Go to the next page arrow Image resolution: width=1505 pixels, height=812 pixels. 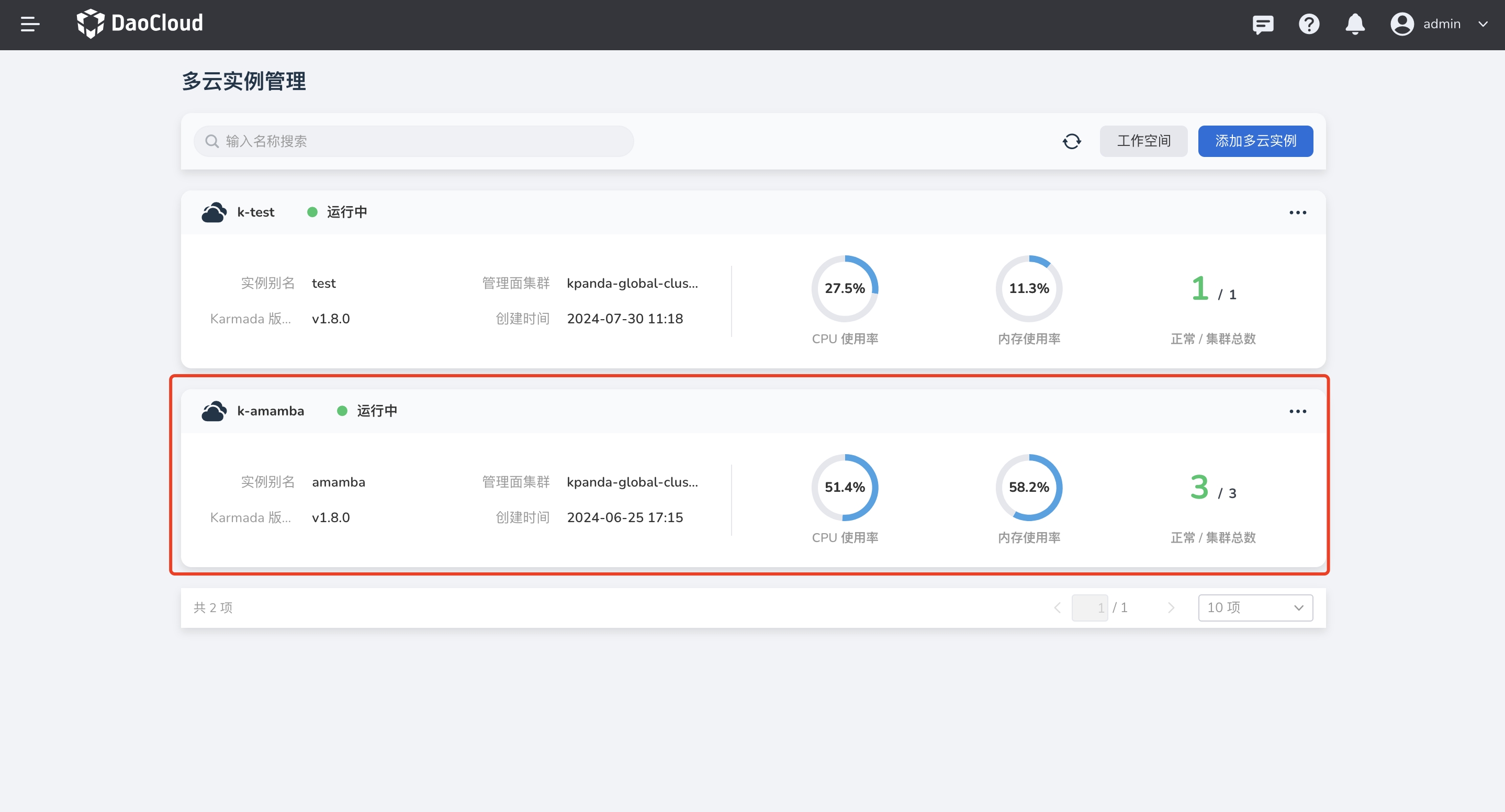1171,607
